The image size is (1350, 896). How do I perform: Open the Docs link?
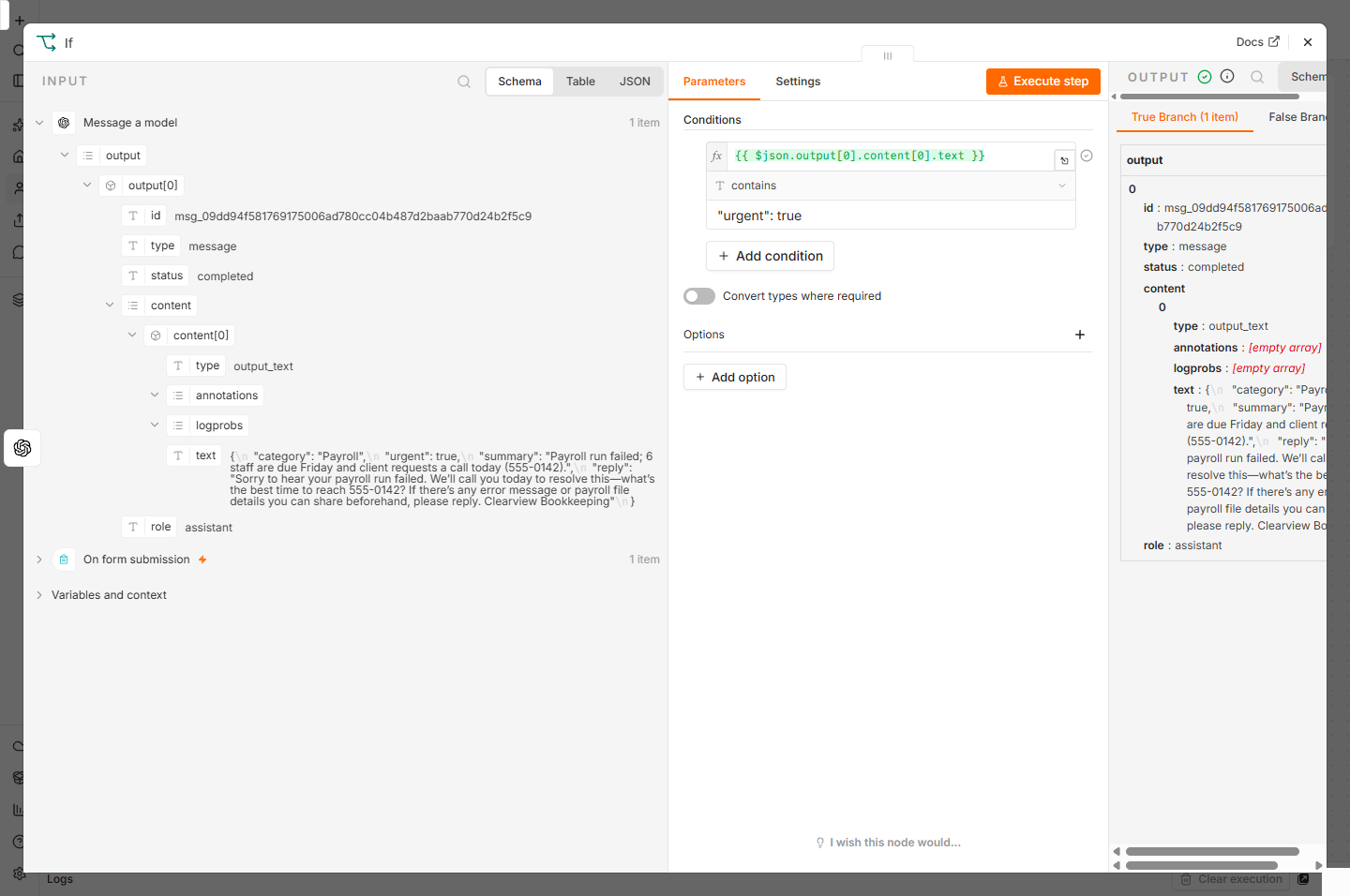[x=1257, y=42]
